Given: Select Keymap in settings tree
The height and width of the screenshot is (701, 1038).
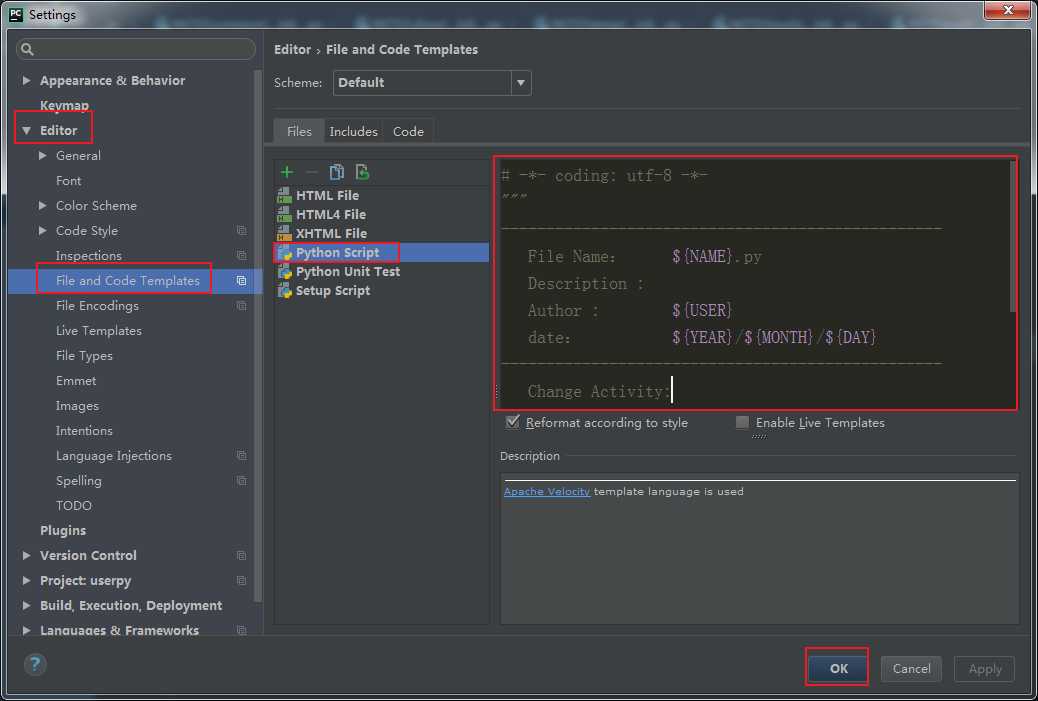Looking at the screenshot, I should coord(64,105).
